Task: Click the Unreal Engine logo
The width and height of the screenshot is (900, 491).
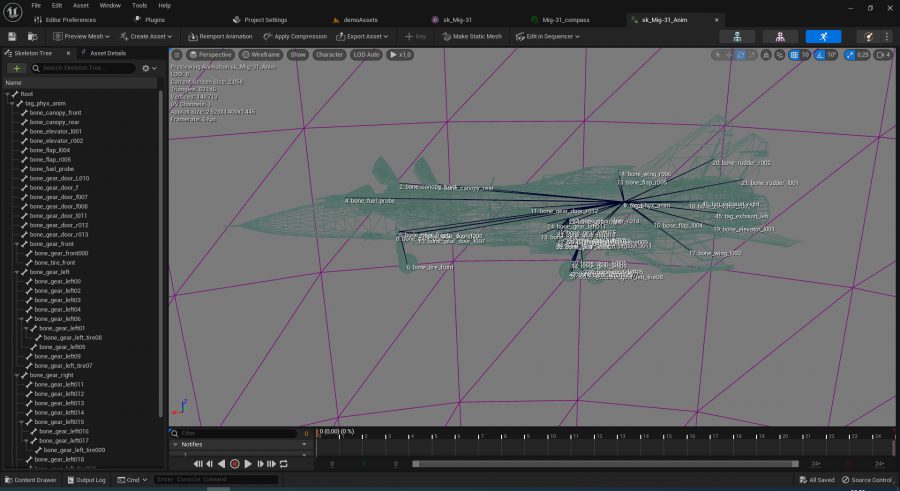Action: [13, 11]
